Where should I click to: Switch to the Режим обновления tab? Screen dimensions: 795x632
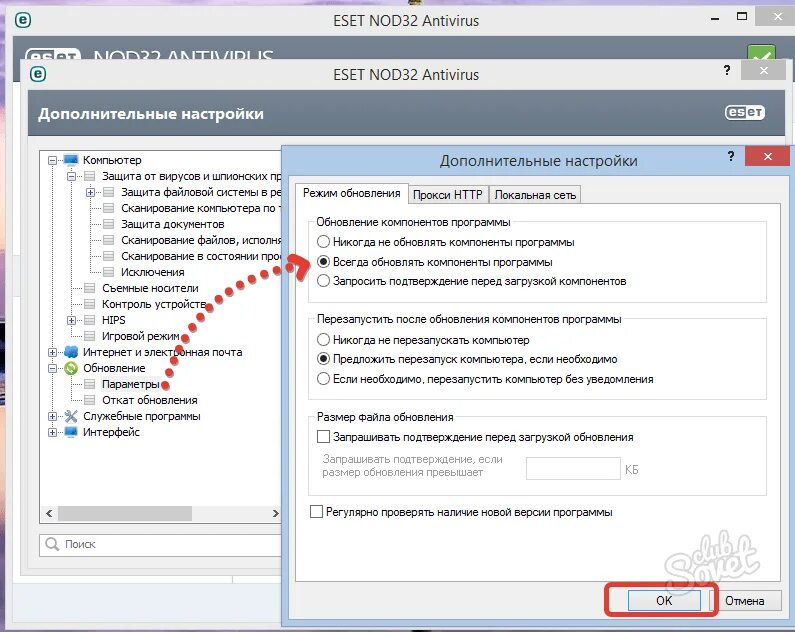pos(351,193)
